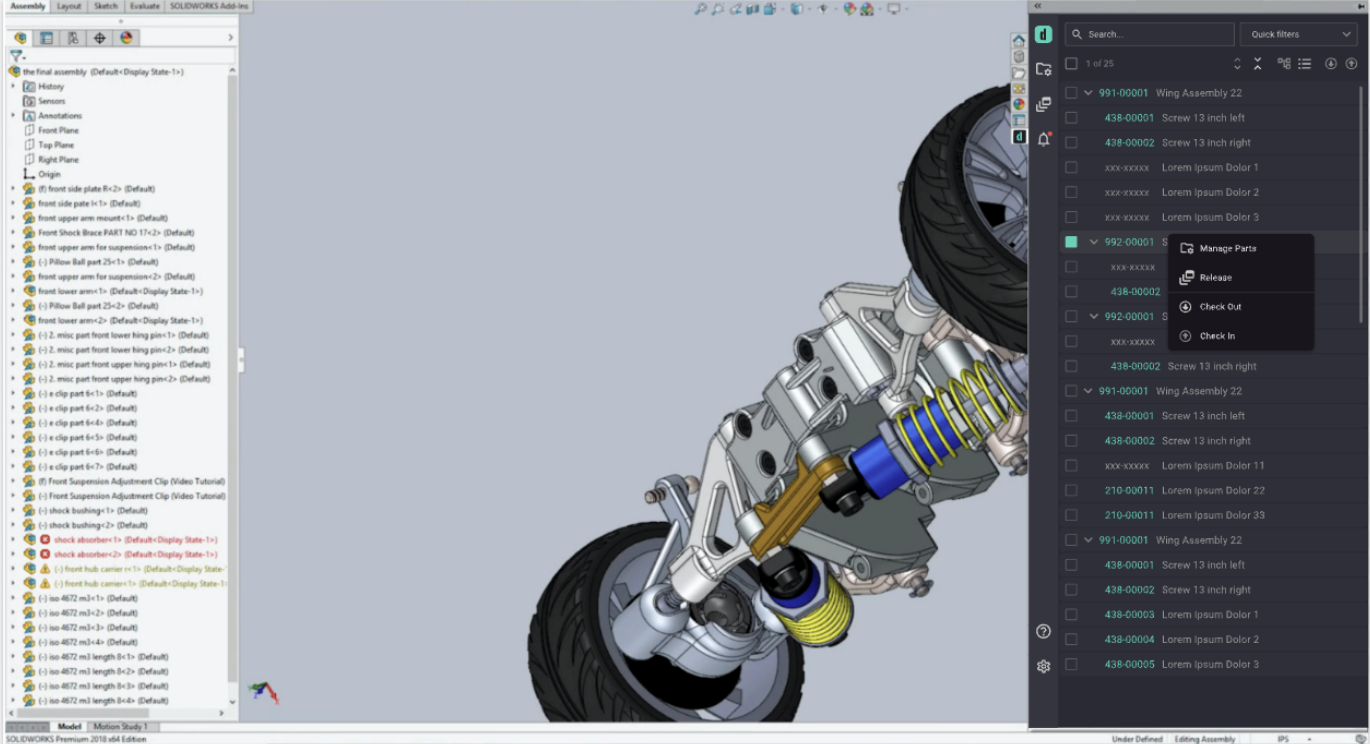Select Manage Parts in the context menu
1370x744 pixels.
[x=1227, y=248]
